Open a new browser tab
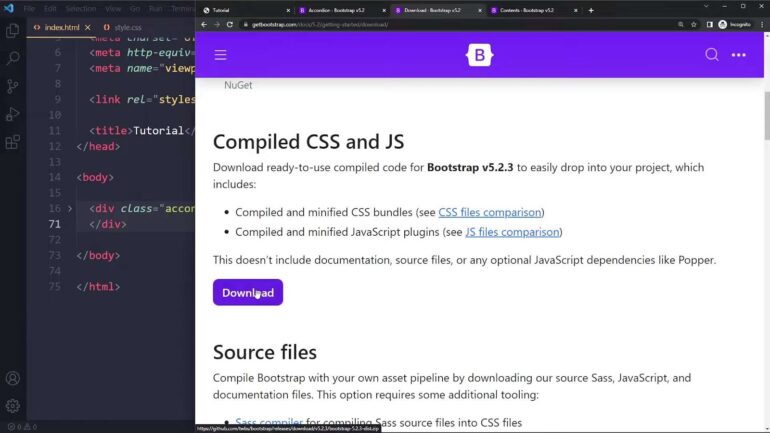770x433 pixels. tap(591, 10)
